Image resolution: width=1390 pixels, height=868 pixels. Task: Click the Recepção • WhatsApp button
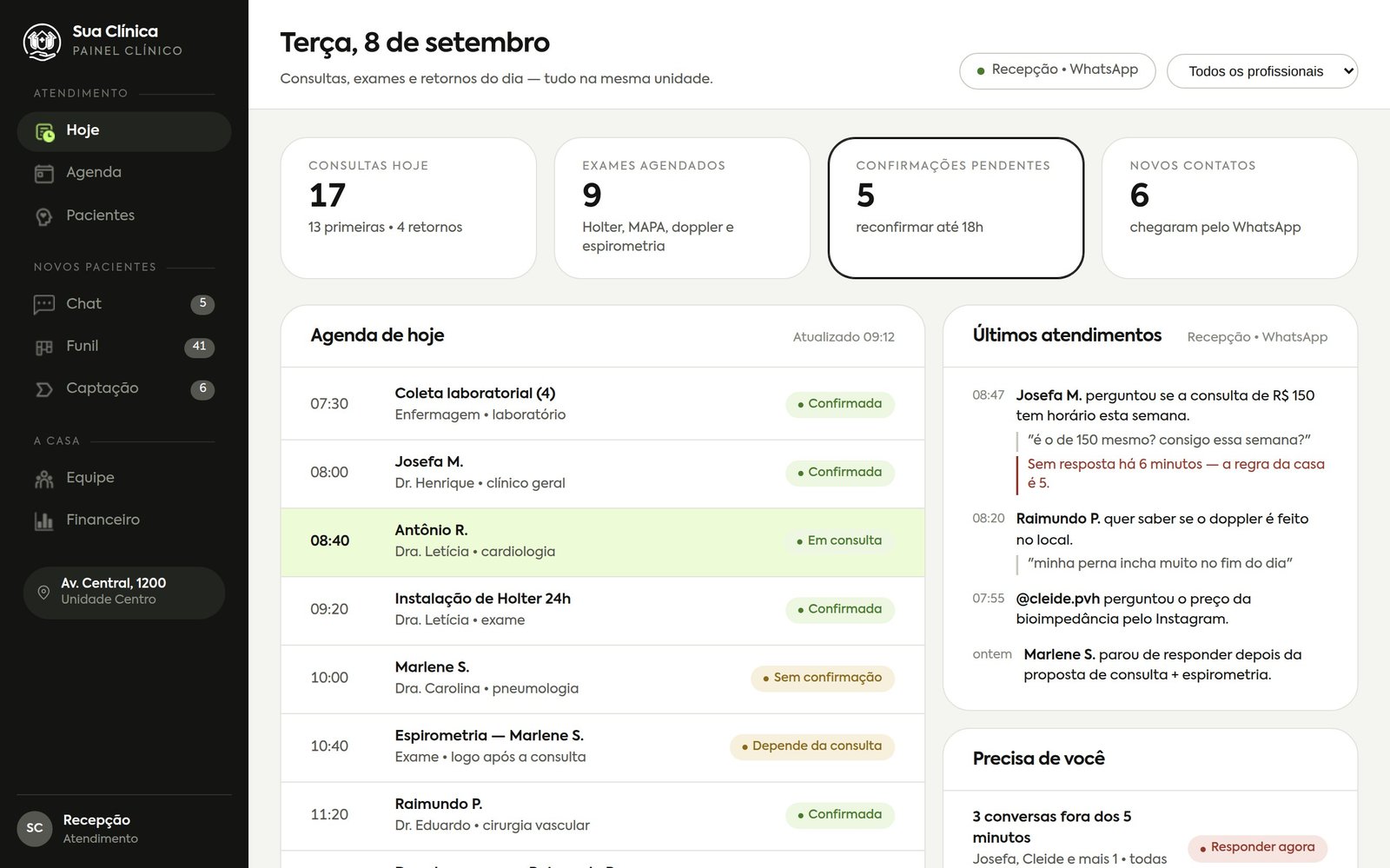tap(1057, 70)
